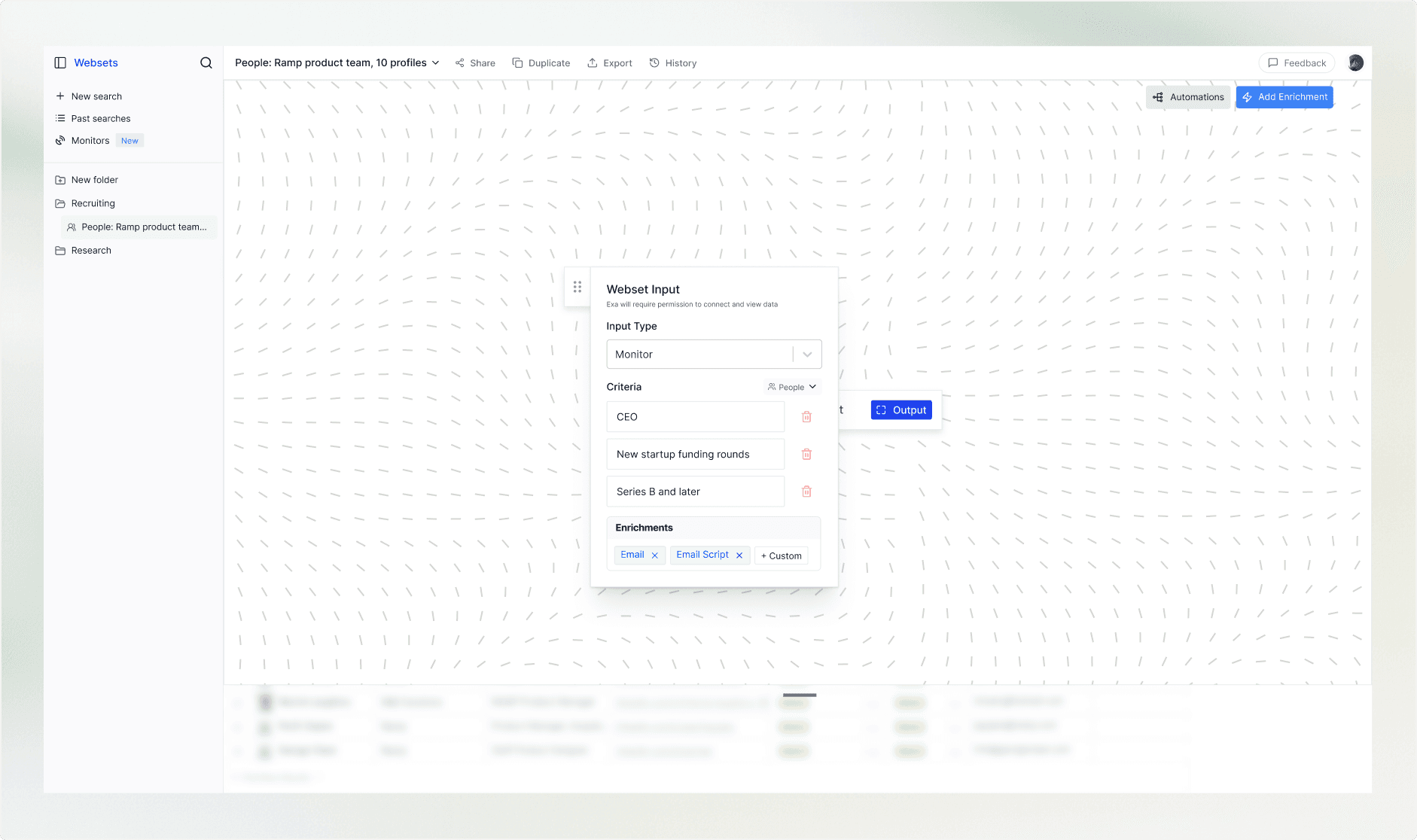The width and height of the screenshot is (1417, 840).
Task: Click the lightning bolt icon in Add Enrichment
Action: tap(1248, 97)
